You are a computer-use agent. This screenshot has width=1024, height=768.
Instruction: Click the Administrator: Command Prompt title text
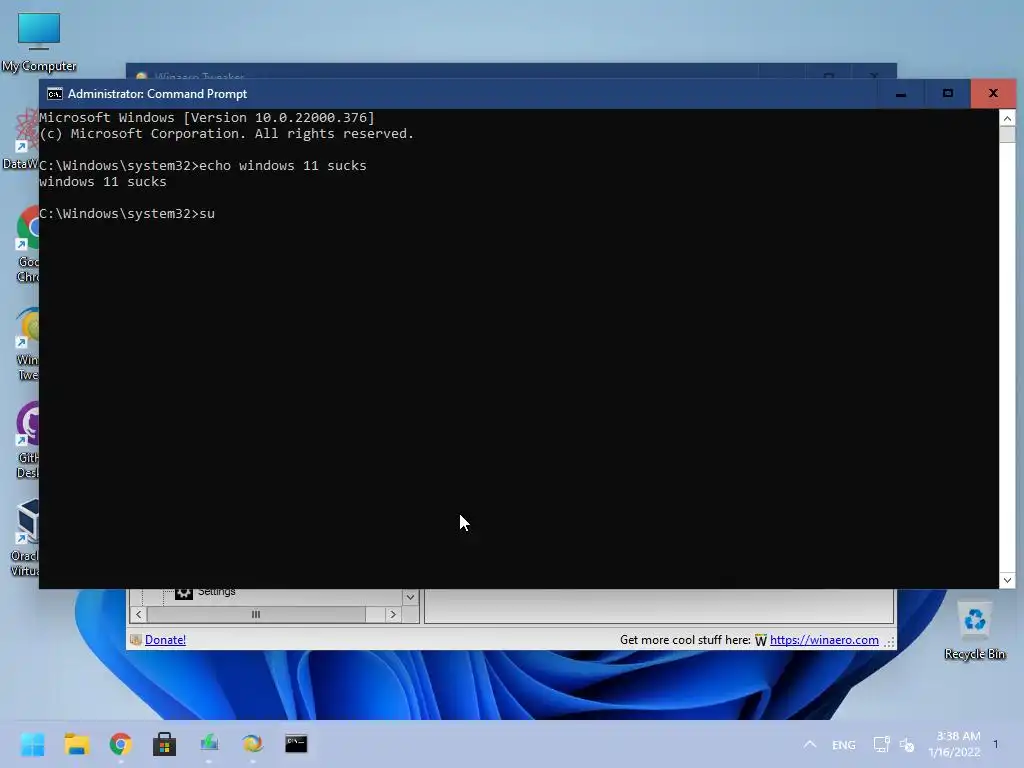tap(157, 94)
